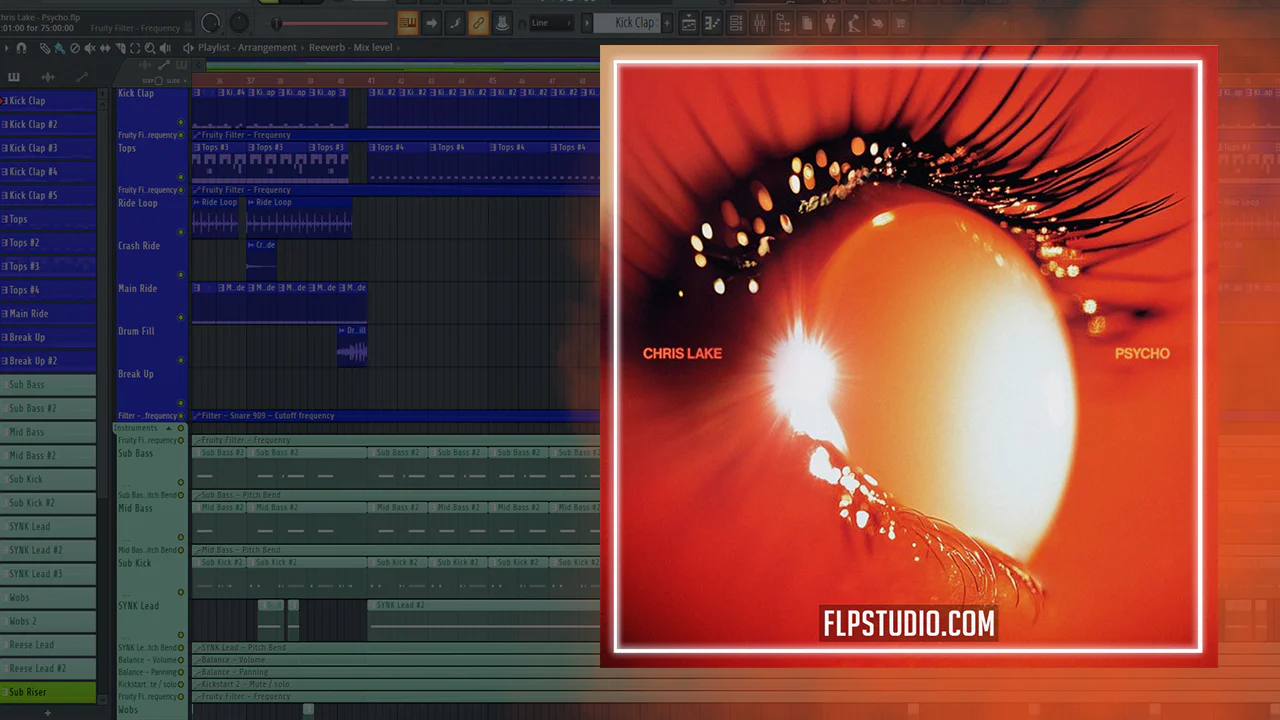The image size is (1280, 720).
Task: Toggle mute dot on Ride Loop track
Action: click(x=181, y=232)
